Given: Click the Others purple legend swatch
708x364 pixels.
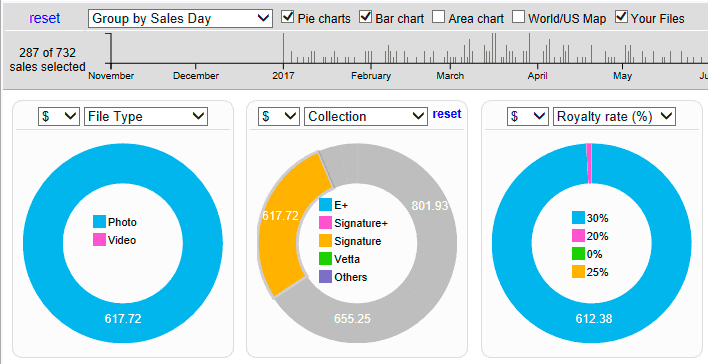Looking at the screenshot, I should 326,277.
